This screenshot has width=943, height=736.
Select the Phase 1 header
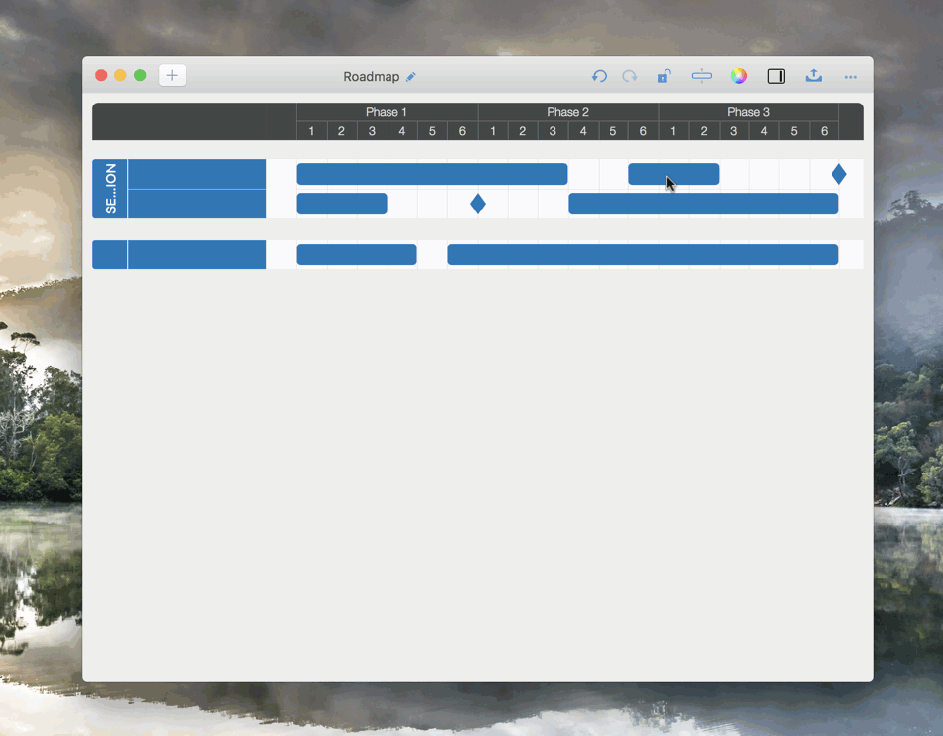[386, 112]
